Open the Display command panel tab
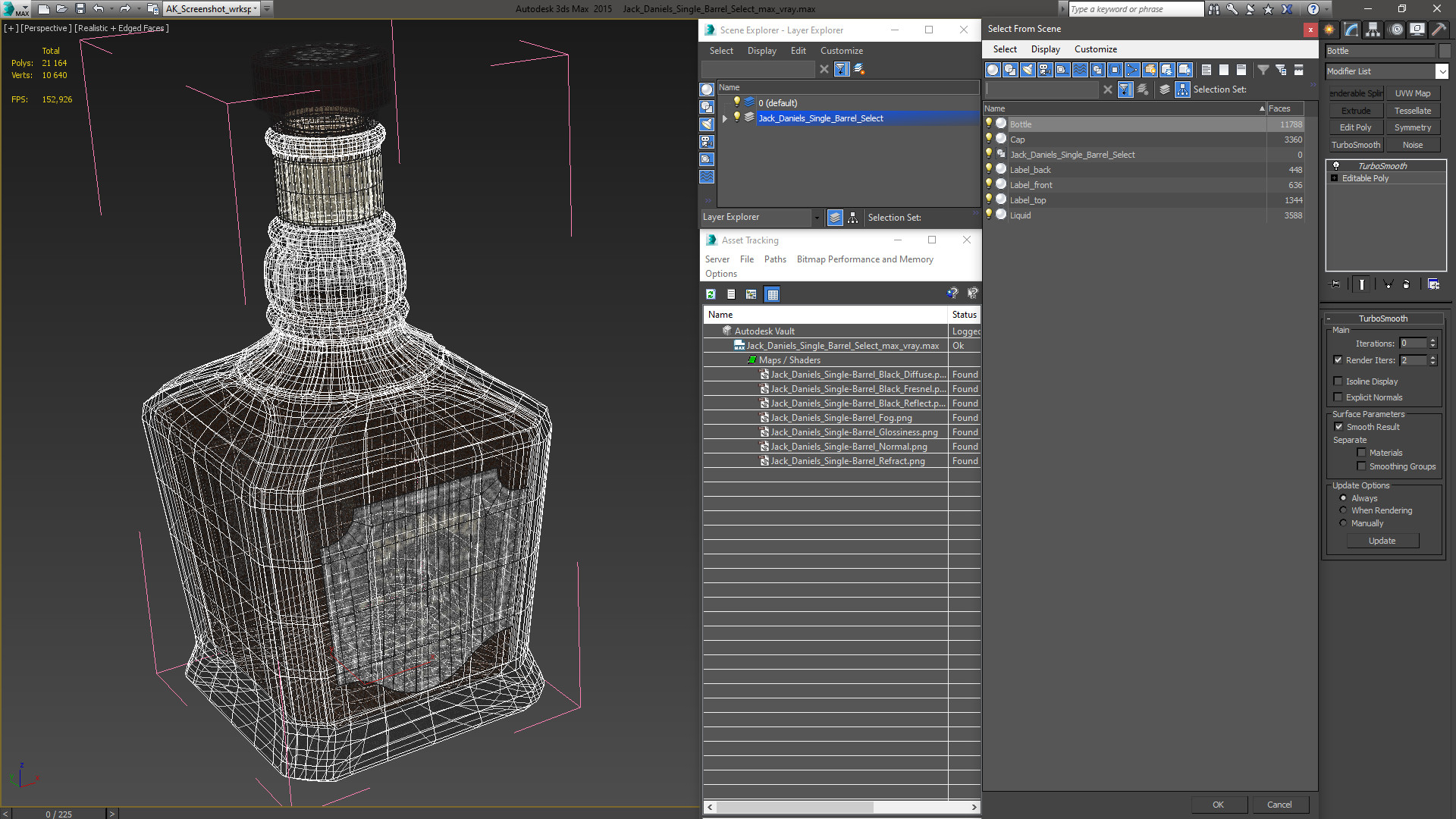The image size is (1456, 819). click(x=1417, y=30)
